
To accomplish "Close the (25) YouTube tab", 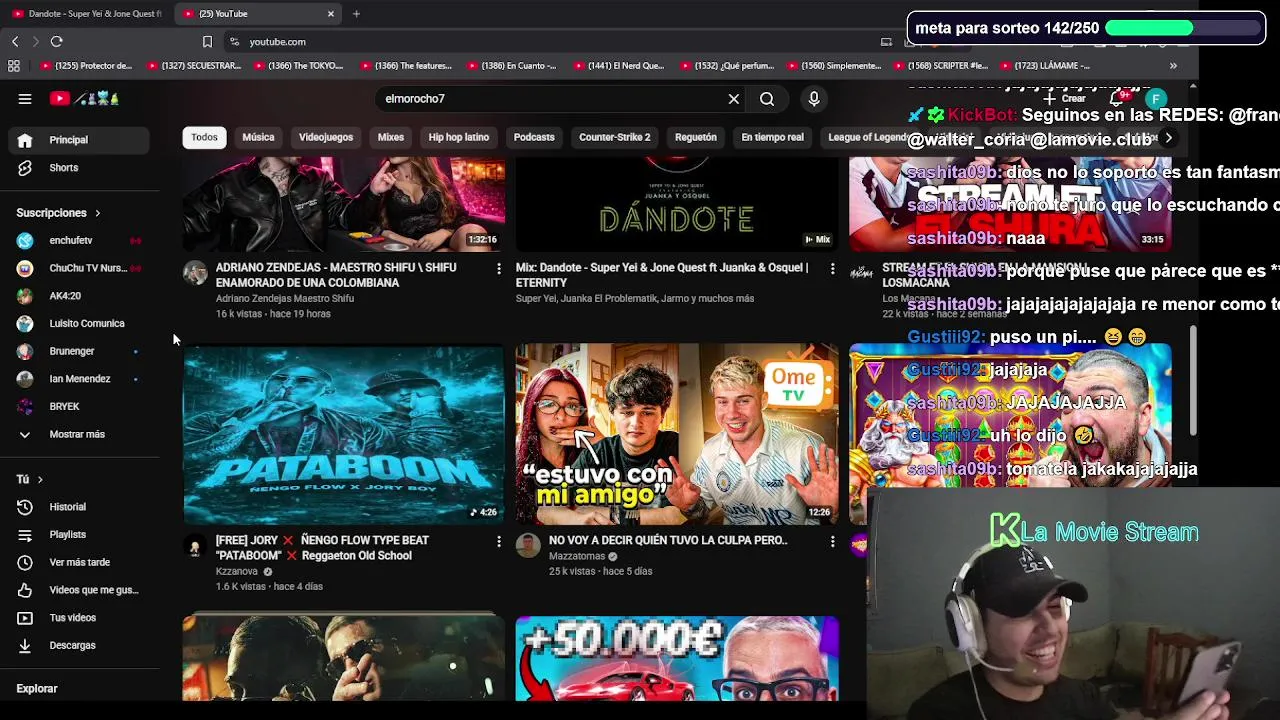I will click(x=331, y=14).
